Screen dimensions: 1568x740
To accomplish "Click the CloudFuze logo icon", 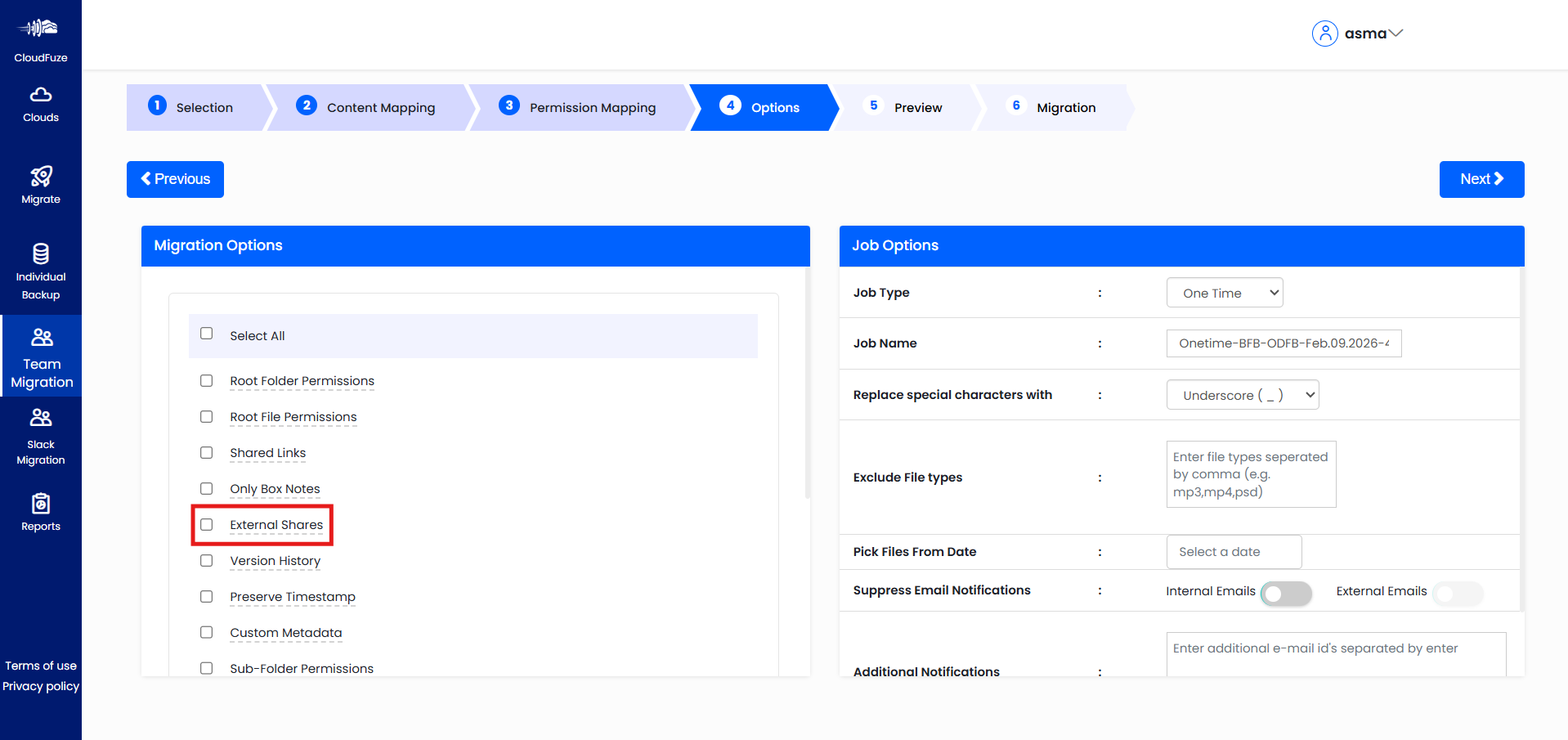I will pos(39,29).
